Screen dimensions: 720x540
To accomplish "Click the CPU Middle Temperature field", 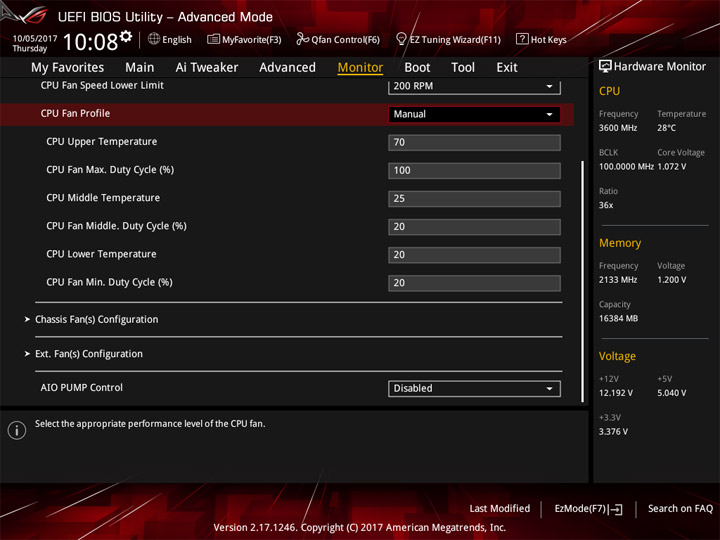I will (474, 198).
